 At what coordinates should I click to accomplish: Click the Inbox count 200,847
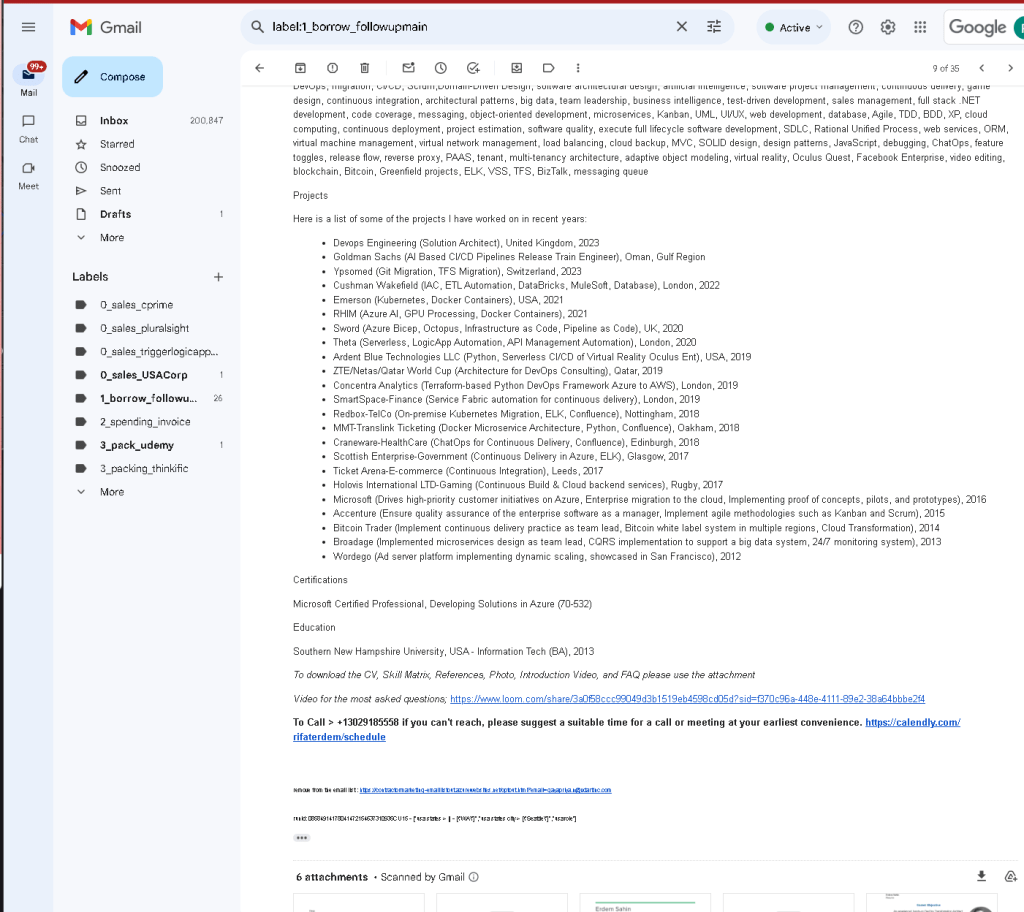coord(206,121)
